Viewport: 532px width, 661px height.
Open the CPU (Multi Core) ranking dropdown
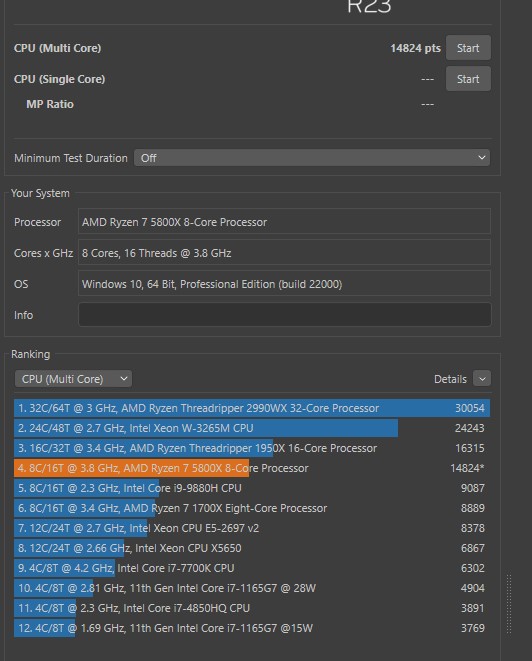(x=73, y=379)
